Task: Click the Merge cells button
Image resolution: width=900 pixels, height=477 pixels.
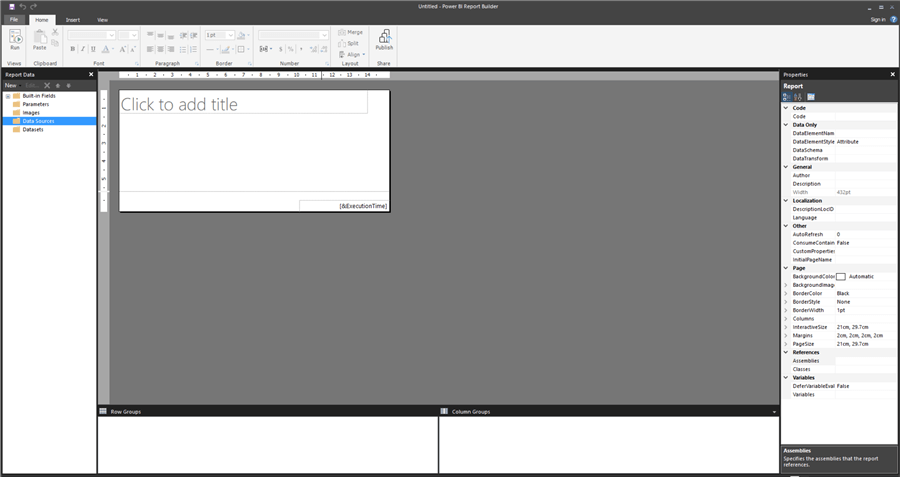Action: pyautogui.click(x=351, y=33)
